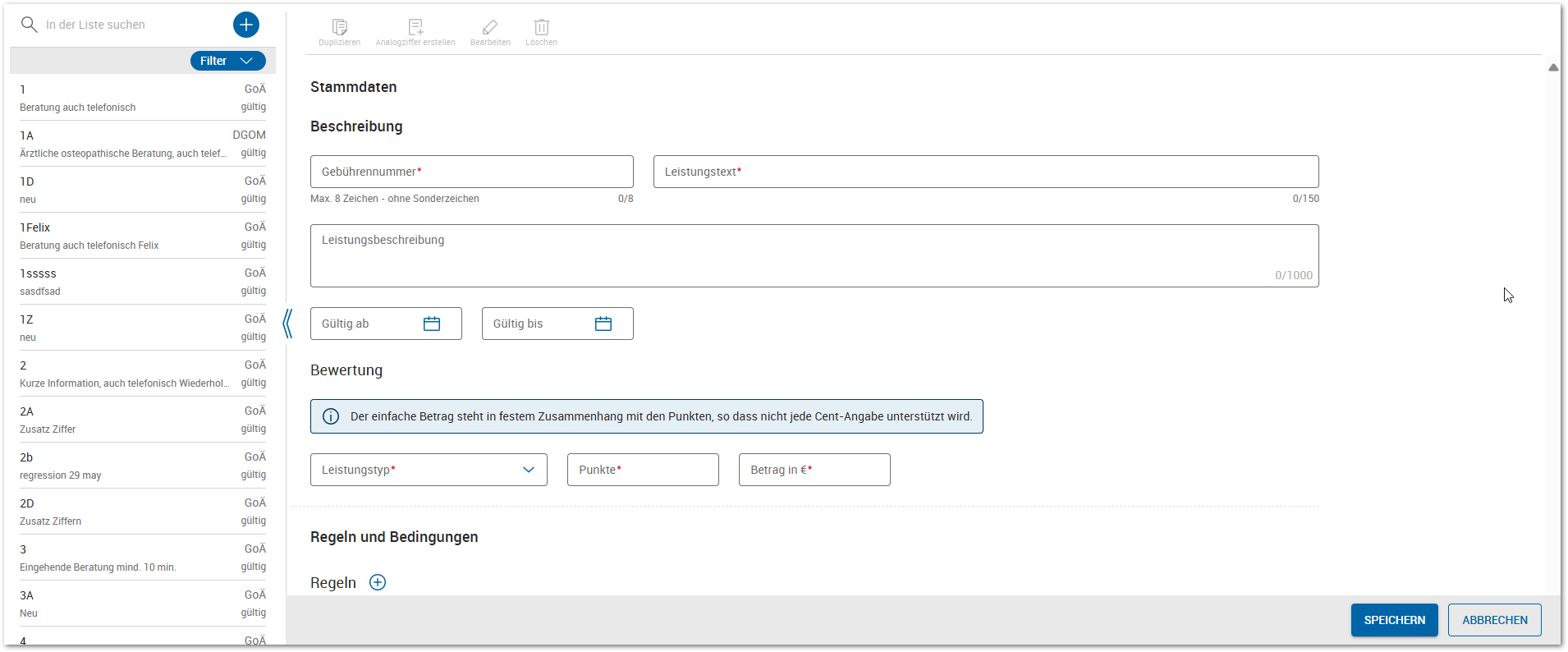Click the blue plus add-entry button
The width and height of the screenshot is (1568, 652).
point(245,25)
